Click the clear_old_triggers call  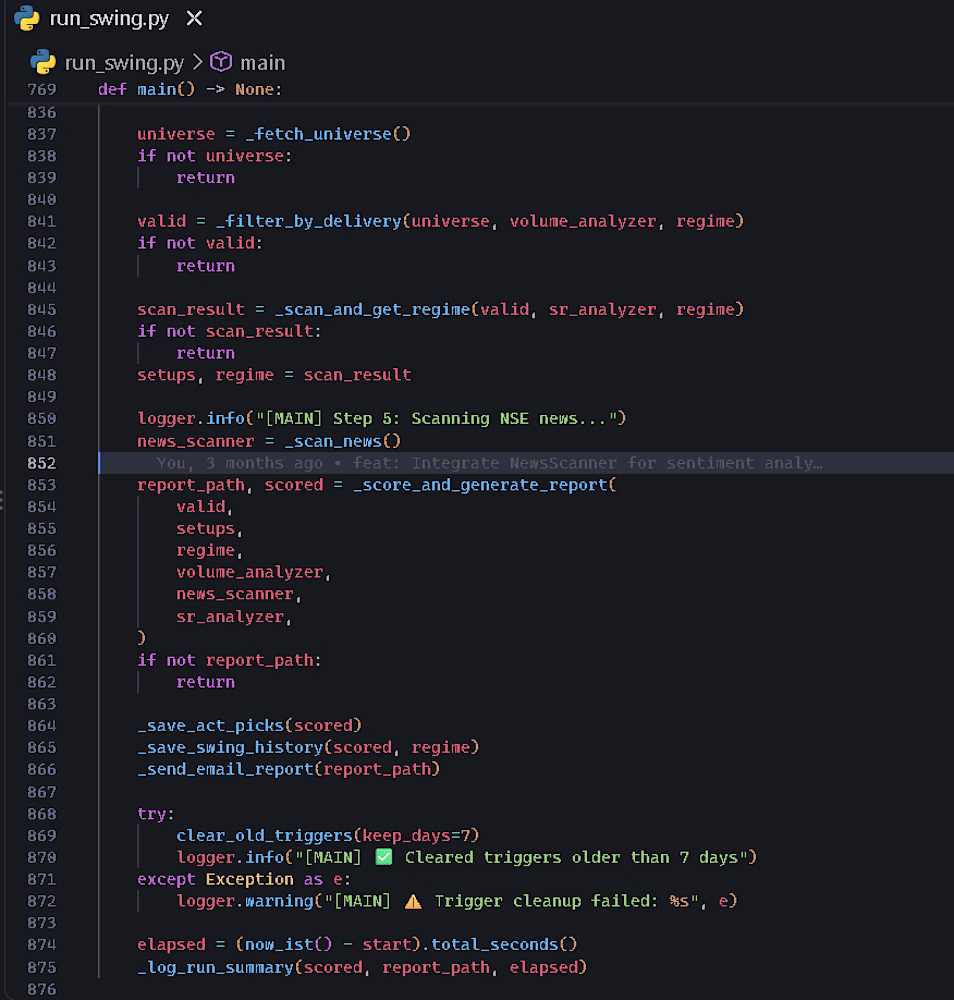point(265,835)
